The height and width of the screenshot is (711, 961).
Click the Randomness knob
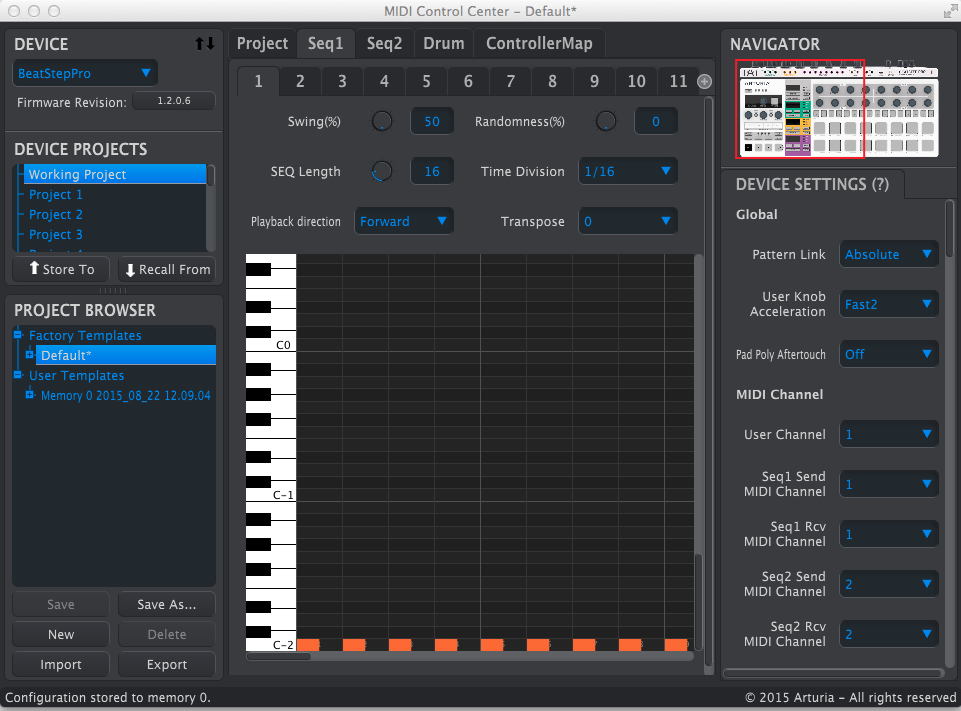pos(606,121)
